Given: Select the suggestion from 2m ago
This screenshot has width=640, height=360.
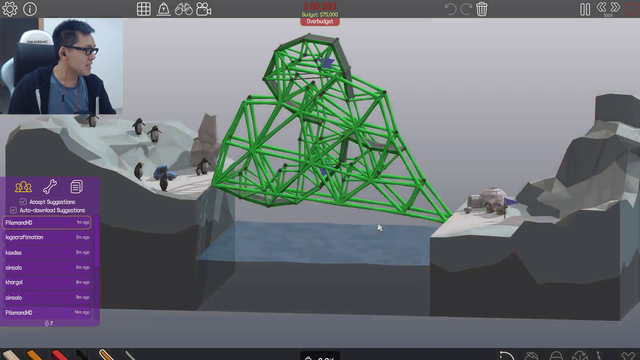Looking at the screenshot, I should click(x=47, y=237).
